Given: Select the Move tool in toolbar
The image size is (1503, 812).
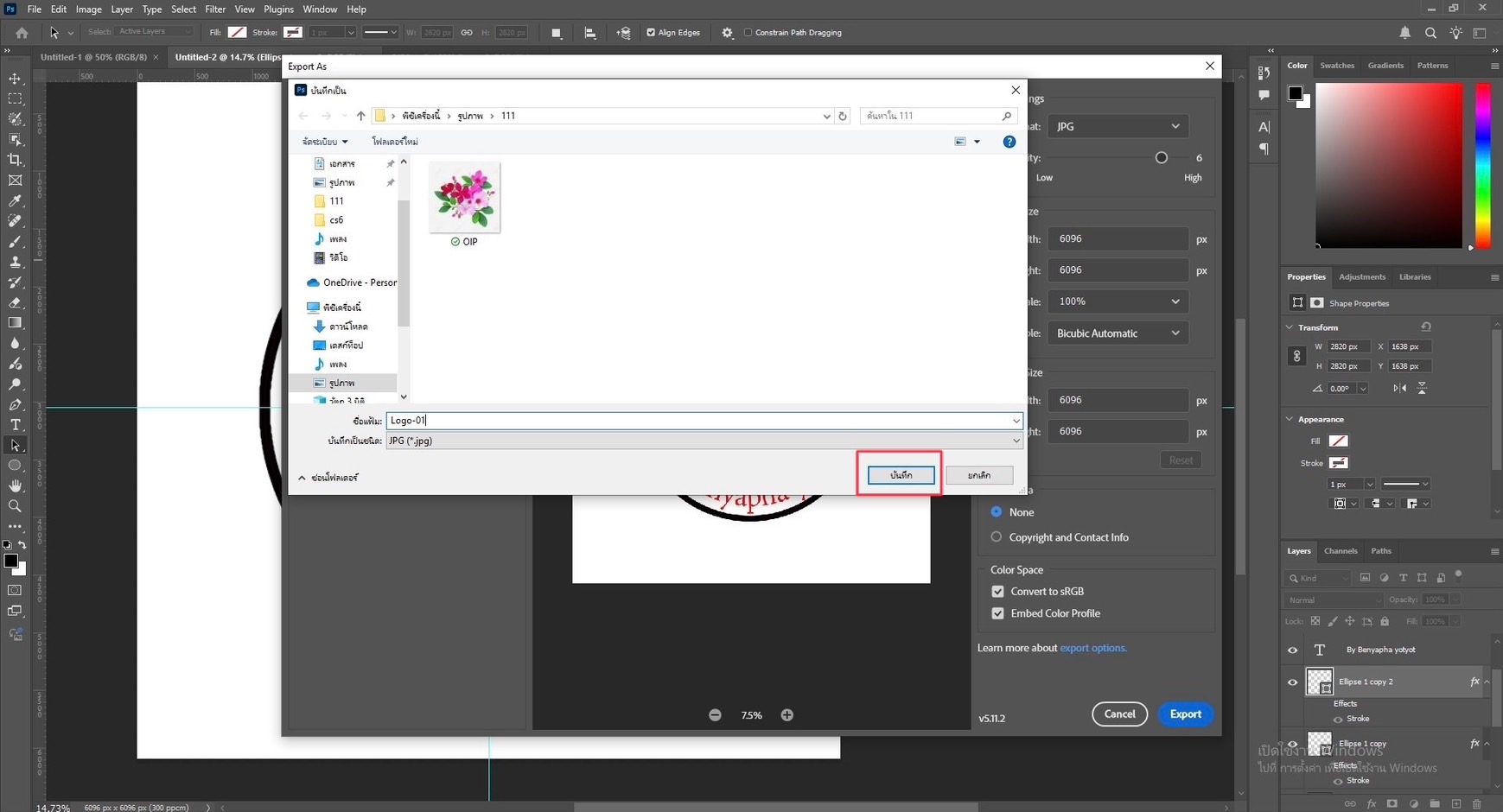Looking at the screenshot, I should pyautogui.click(x=15, y=79).
